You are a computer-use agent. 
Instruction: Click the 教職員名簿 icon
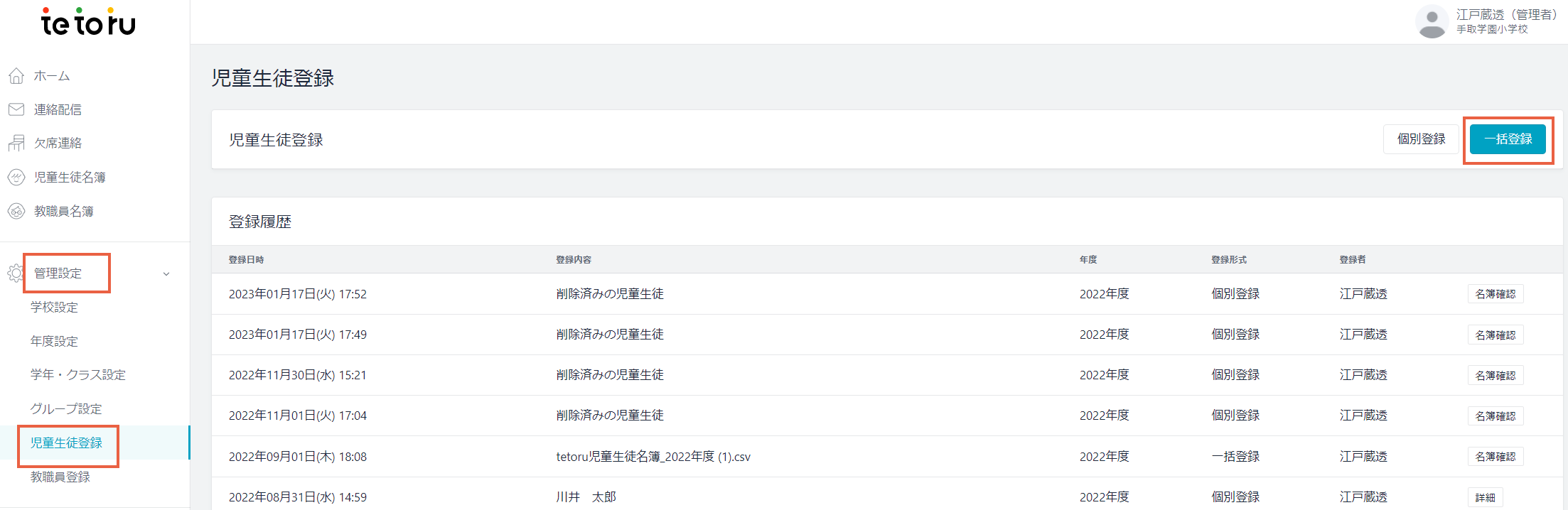coord(16,211)
